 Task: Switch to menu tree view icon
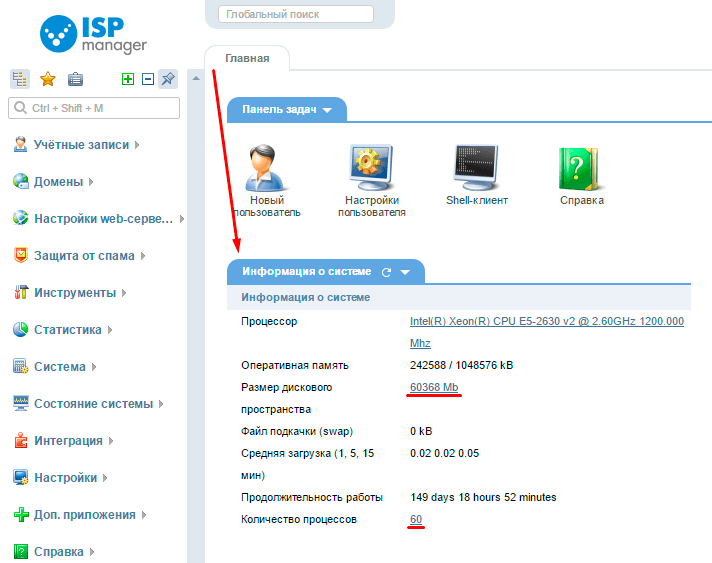point(20,79)
